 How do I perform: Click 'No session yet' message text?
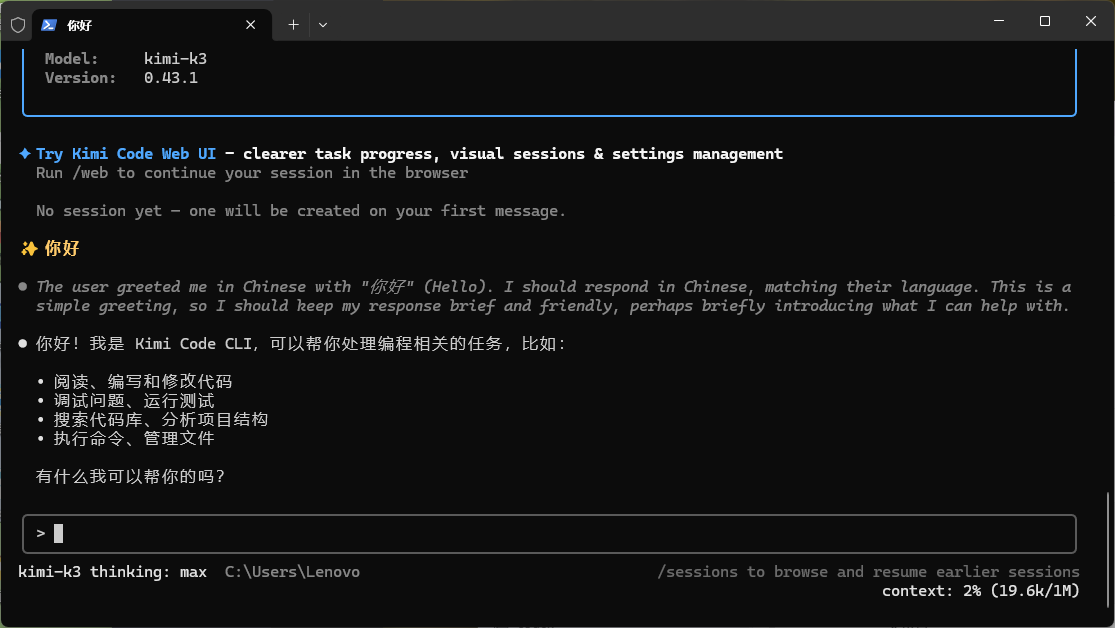click(301, 211)
